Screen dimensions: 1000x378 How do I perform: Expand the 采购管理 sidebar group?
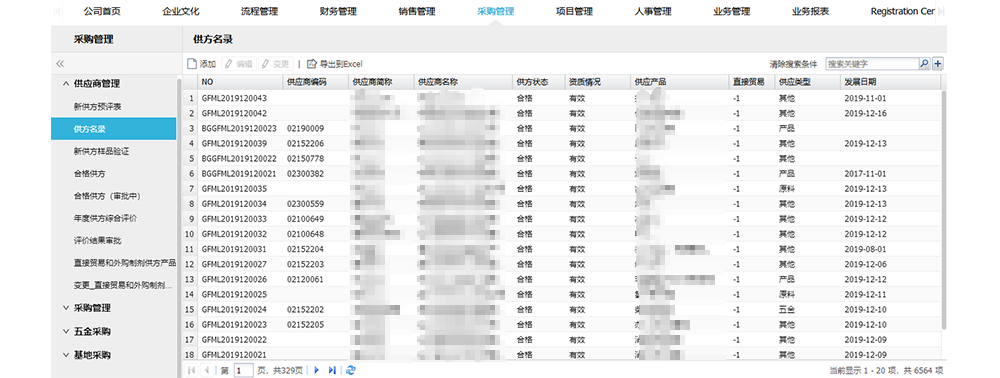coord(66,308)
